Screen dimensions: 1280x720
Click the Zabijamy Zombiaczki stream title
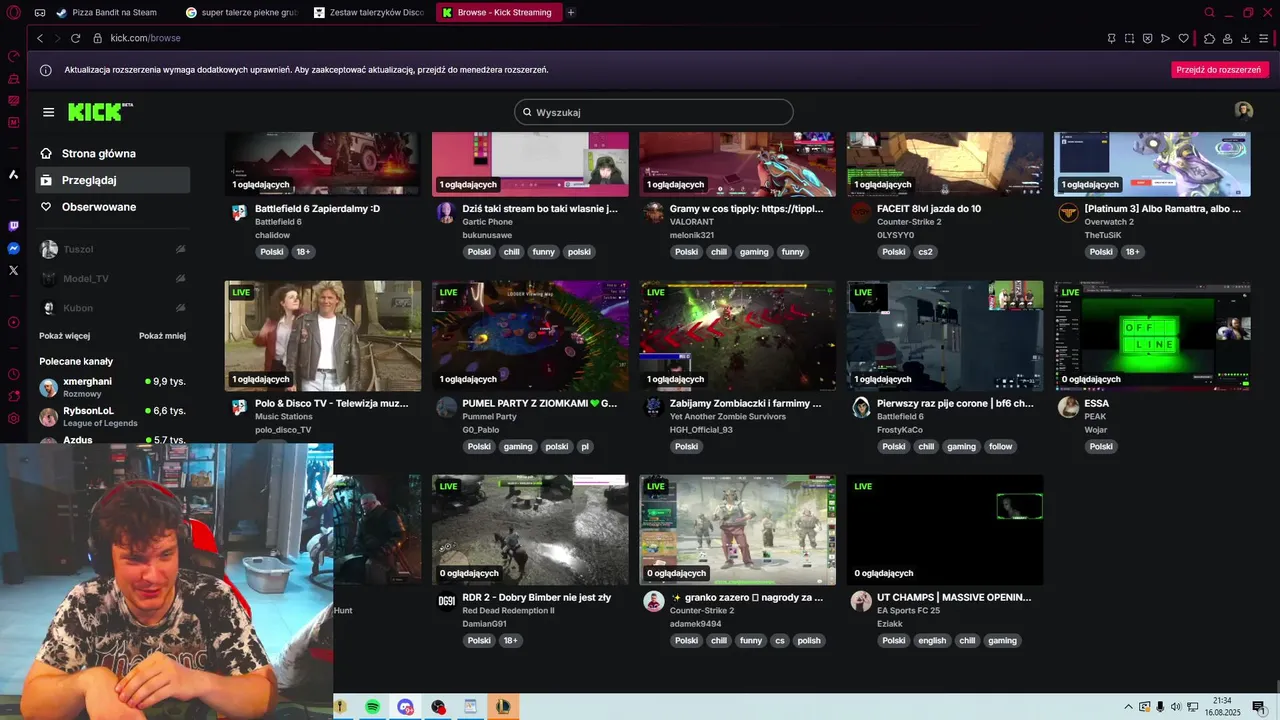pos(745,404)
